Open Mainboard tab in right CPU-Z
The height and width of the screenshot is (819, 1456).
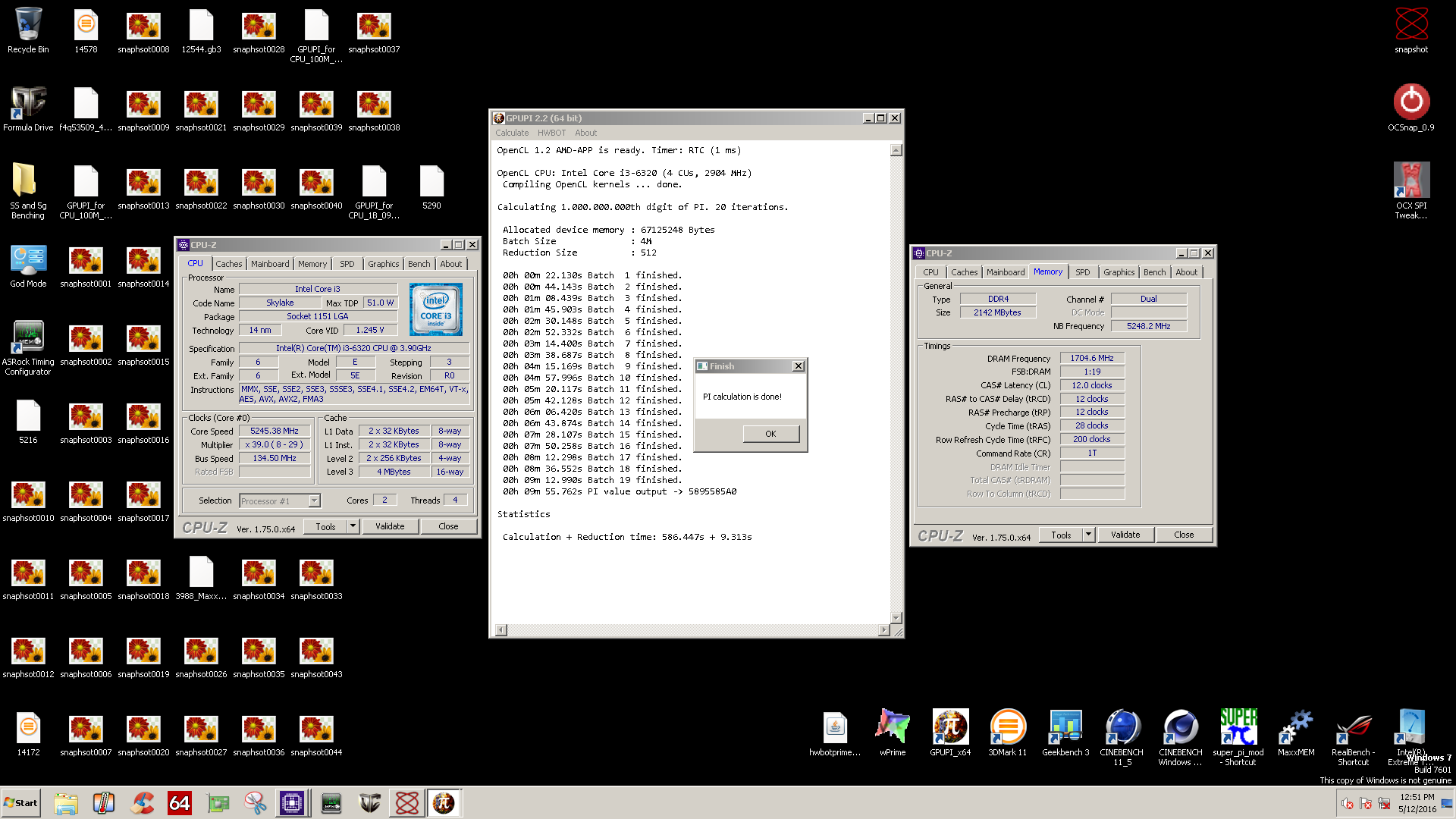click(x=1006, y=272)
